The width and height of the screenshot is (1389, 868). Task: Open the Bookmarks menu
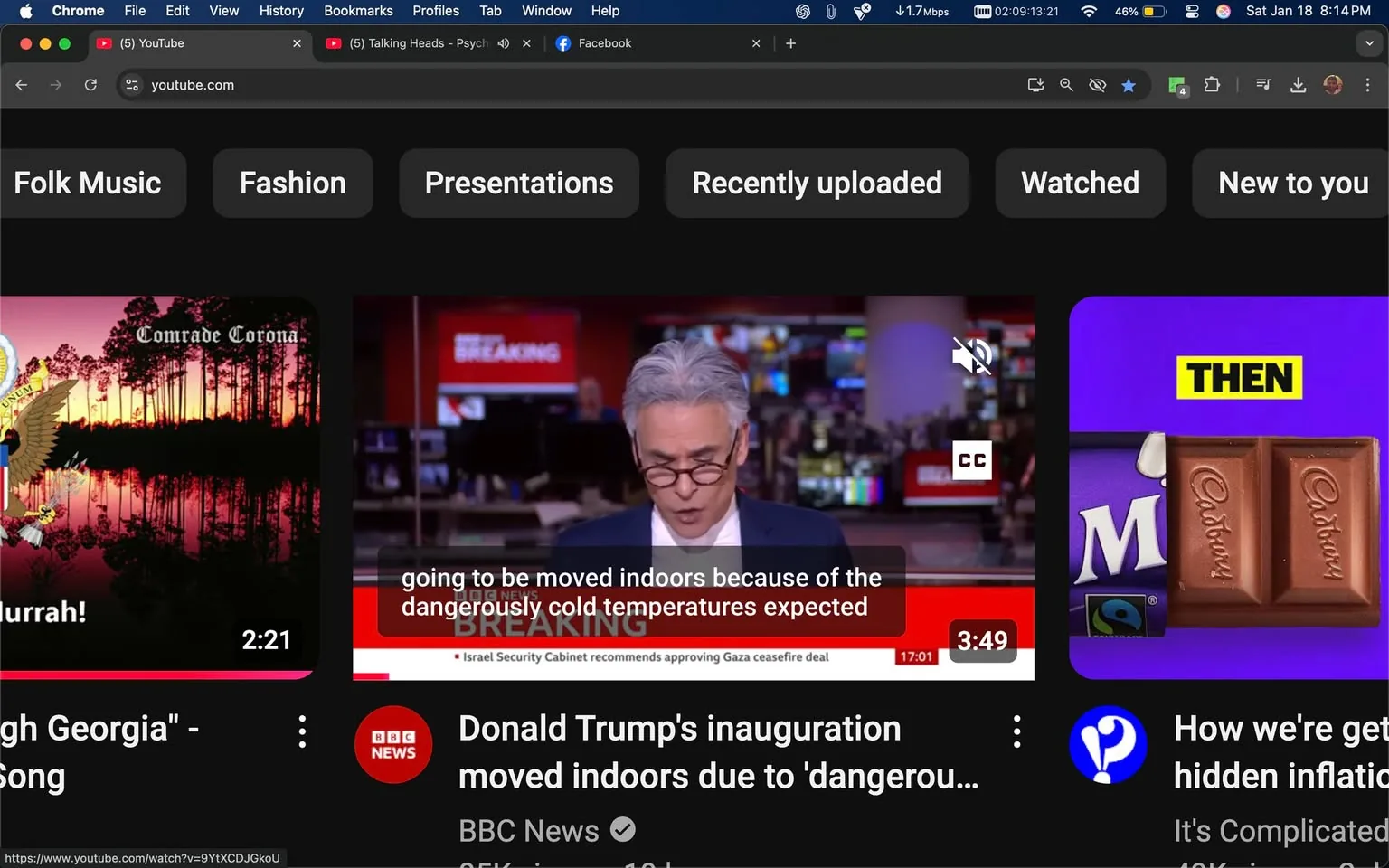pyautogui.click(x=358, y=11)
